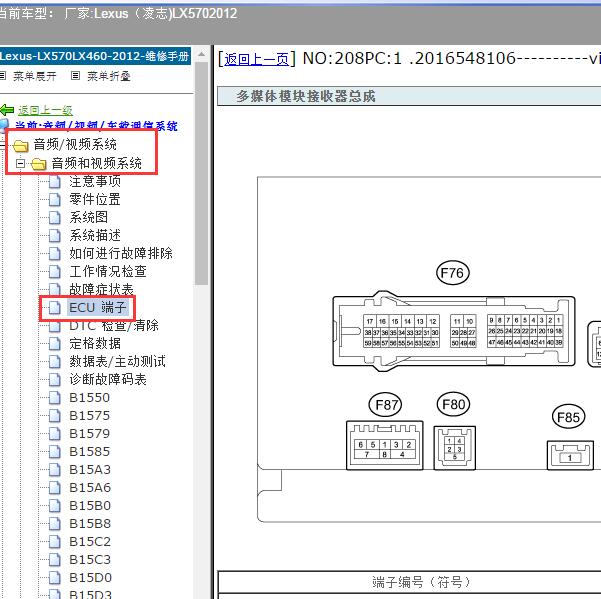Click the green back arrow icon
The image size is (601, 599).
coord(7,110)
